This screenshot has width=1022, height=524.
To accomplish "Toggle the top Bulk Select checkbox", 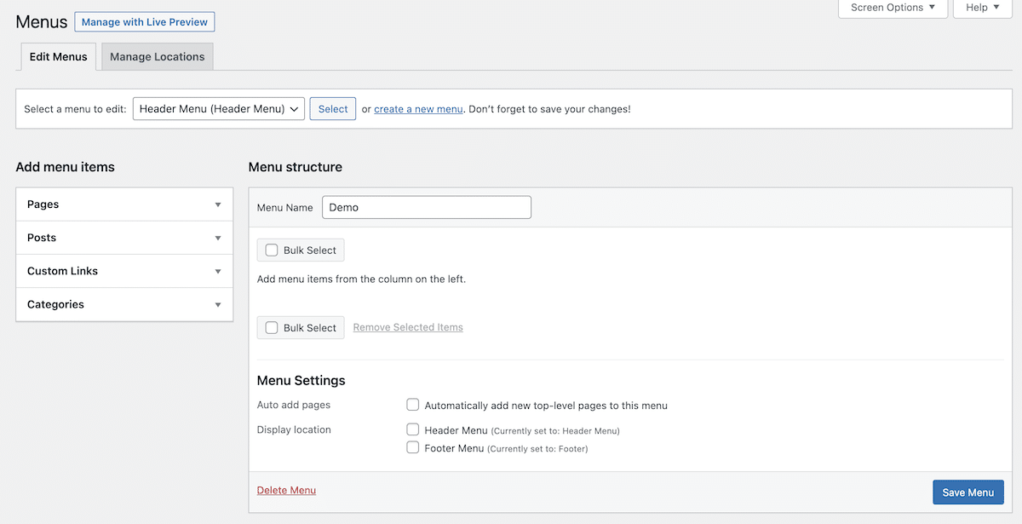I will coord(272,250).
